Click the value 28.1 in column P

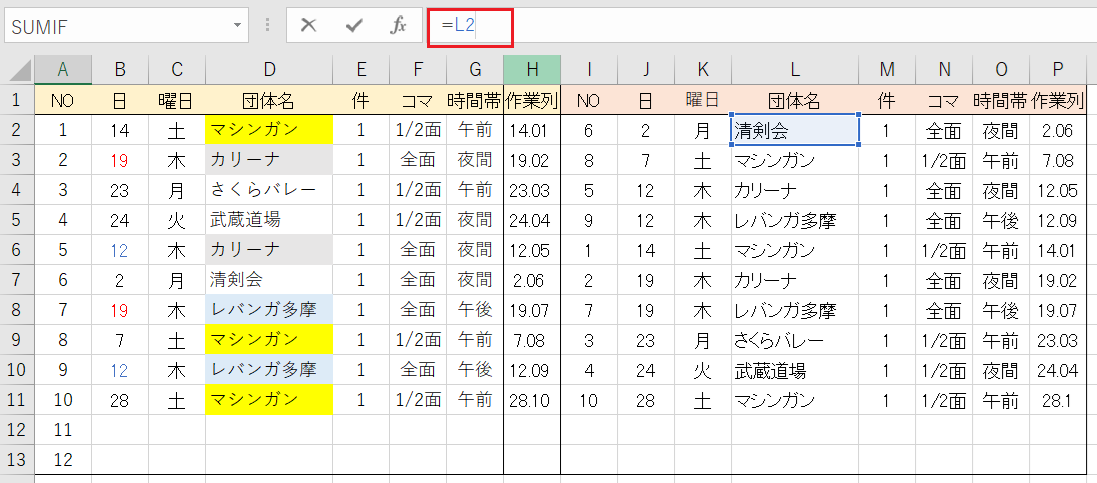click(x=1057, y=400)
